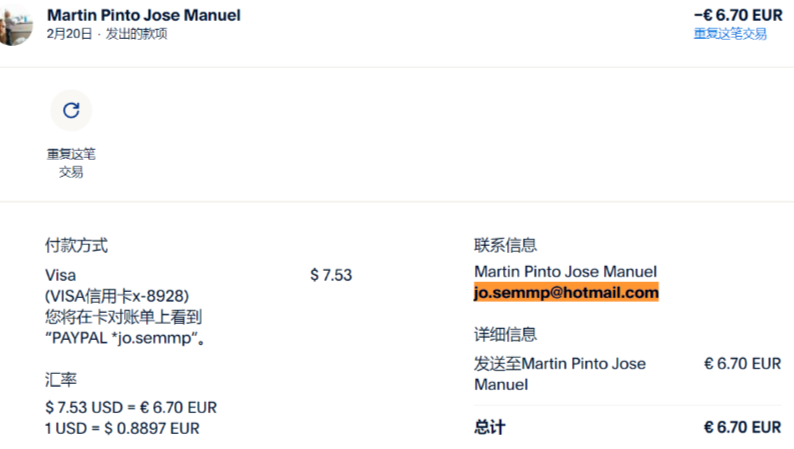Select the highlighted jo.semmp@hotmail.com email
Viewport: 794px width, 449px height.
[566, 293]
